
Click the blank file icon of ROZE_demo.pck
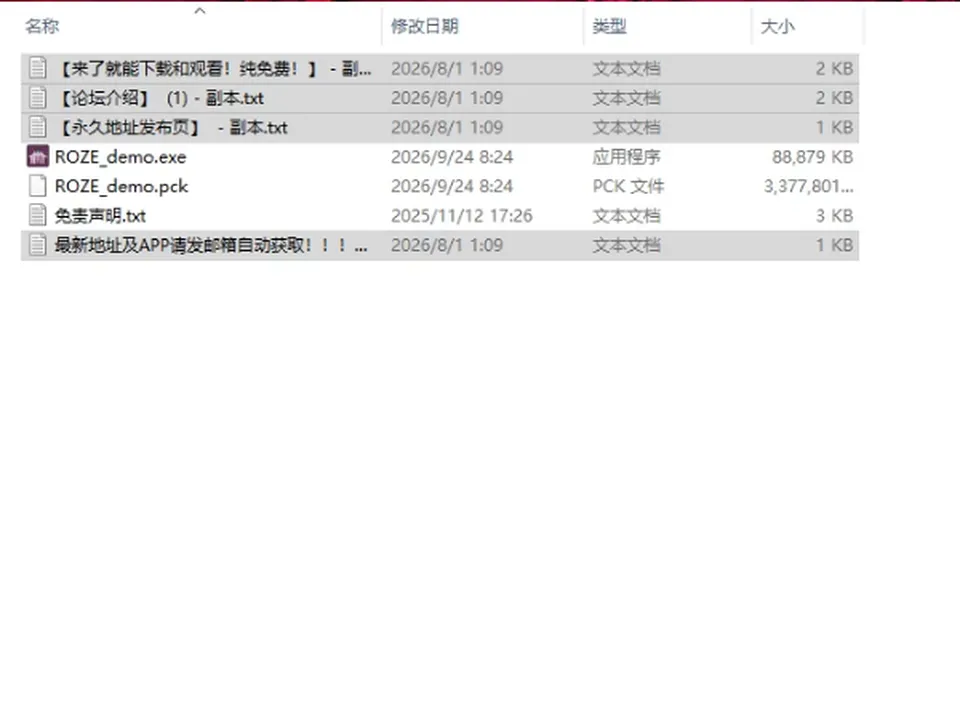(x=37, y=186)
